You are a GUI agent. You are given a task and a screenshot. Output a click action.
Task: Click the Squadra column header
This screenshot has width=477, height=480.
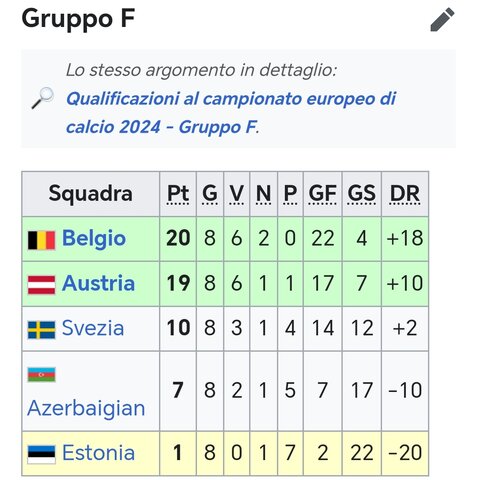pyautogui.click(x=91, y=194)
